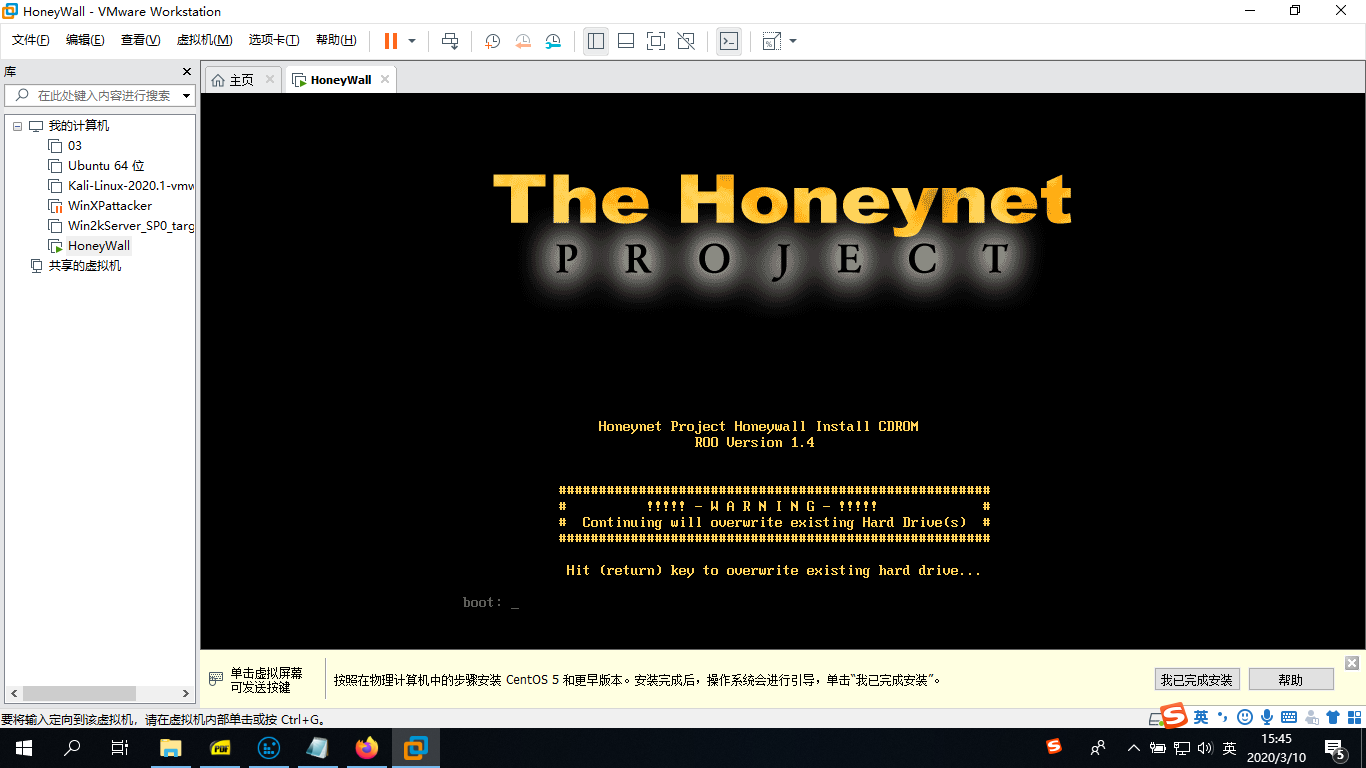Click the VMware Workstation taskbar icon

click(x=416, y=748)
